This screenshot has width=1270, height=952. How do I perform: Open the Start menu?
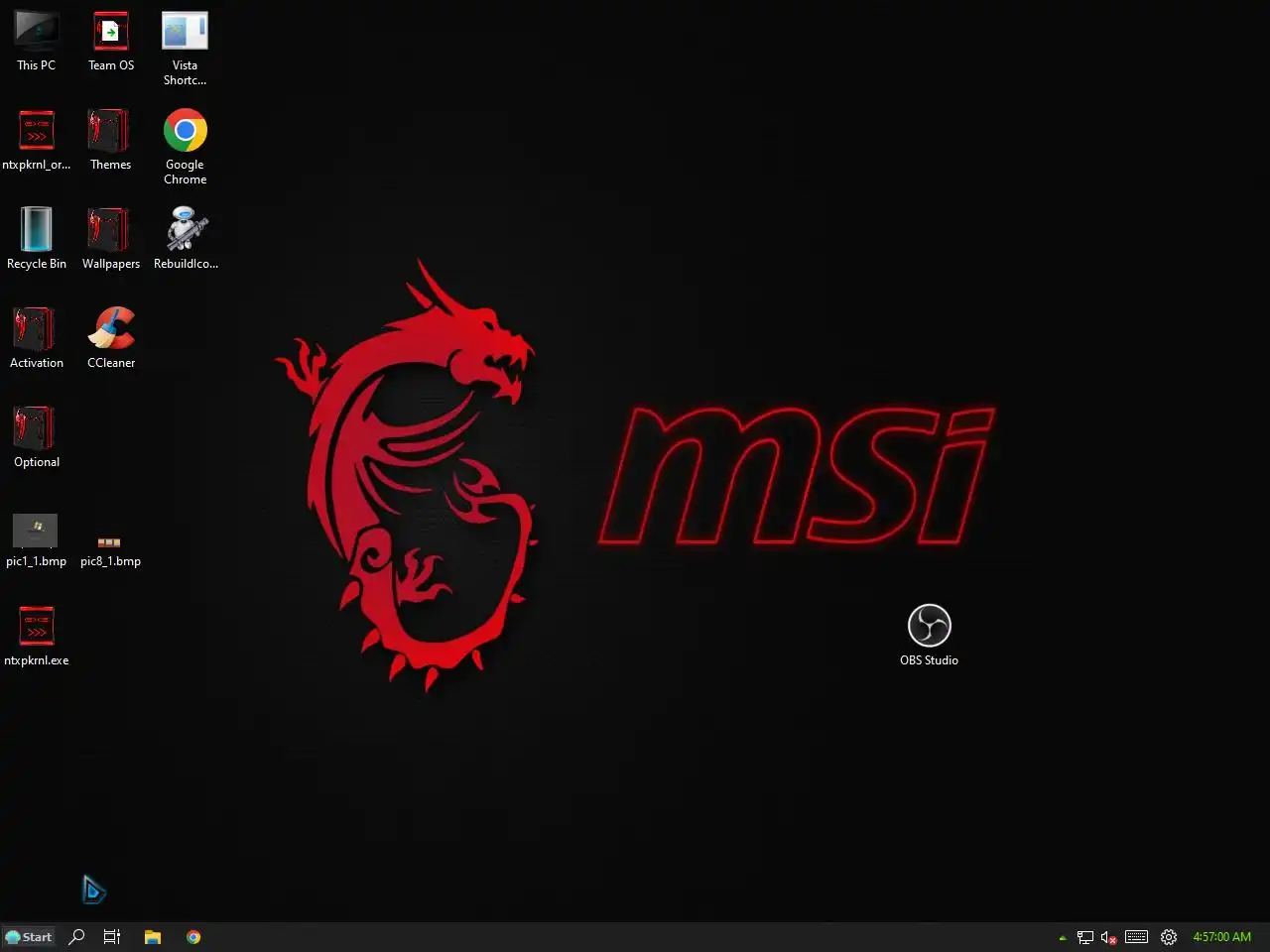[29, 937]
